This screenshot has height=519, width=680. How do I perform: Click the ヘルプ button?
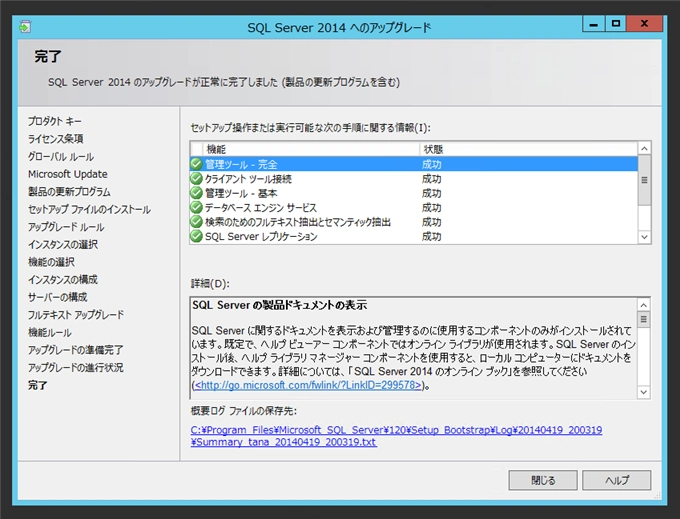click(616, 480)
